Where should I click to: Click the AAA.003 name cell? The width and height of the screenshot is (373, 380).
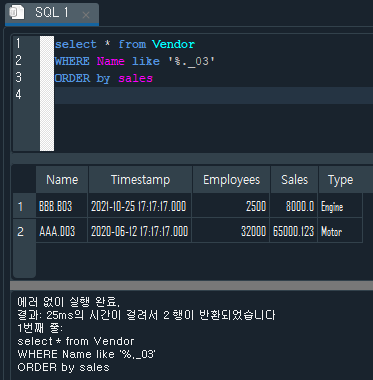(x=62, y=231)
